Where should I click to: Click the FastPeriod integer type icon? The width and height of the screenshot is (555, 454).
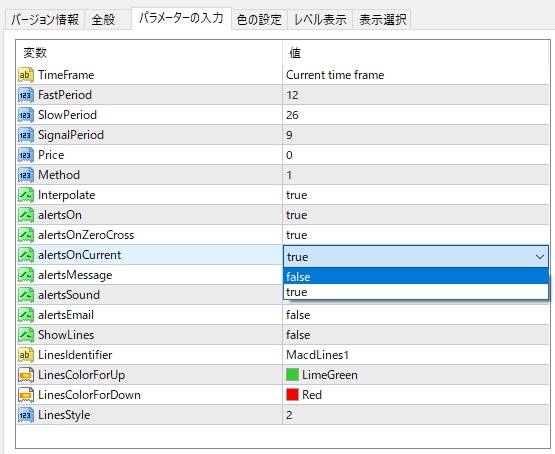26,95
